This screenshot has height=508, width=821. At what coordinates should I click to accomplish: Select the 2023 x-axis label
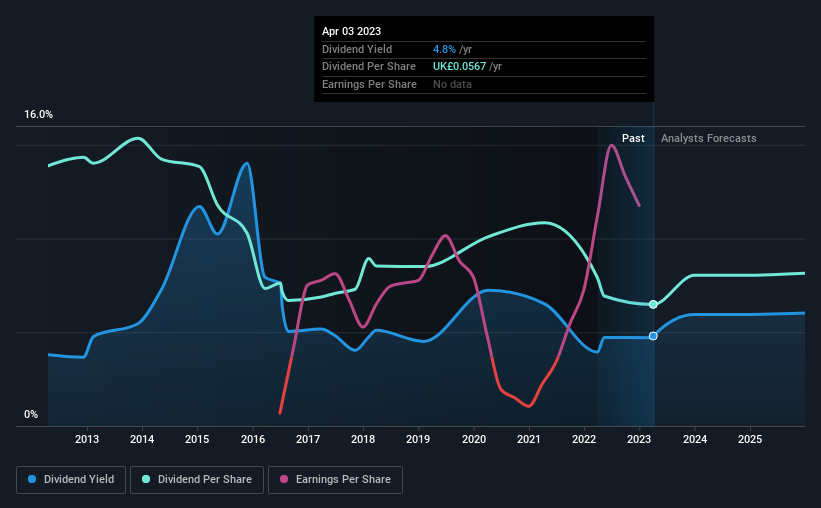pyautogui.click(x=639, y=439)
